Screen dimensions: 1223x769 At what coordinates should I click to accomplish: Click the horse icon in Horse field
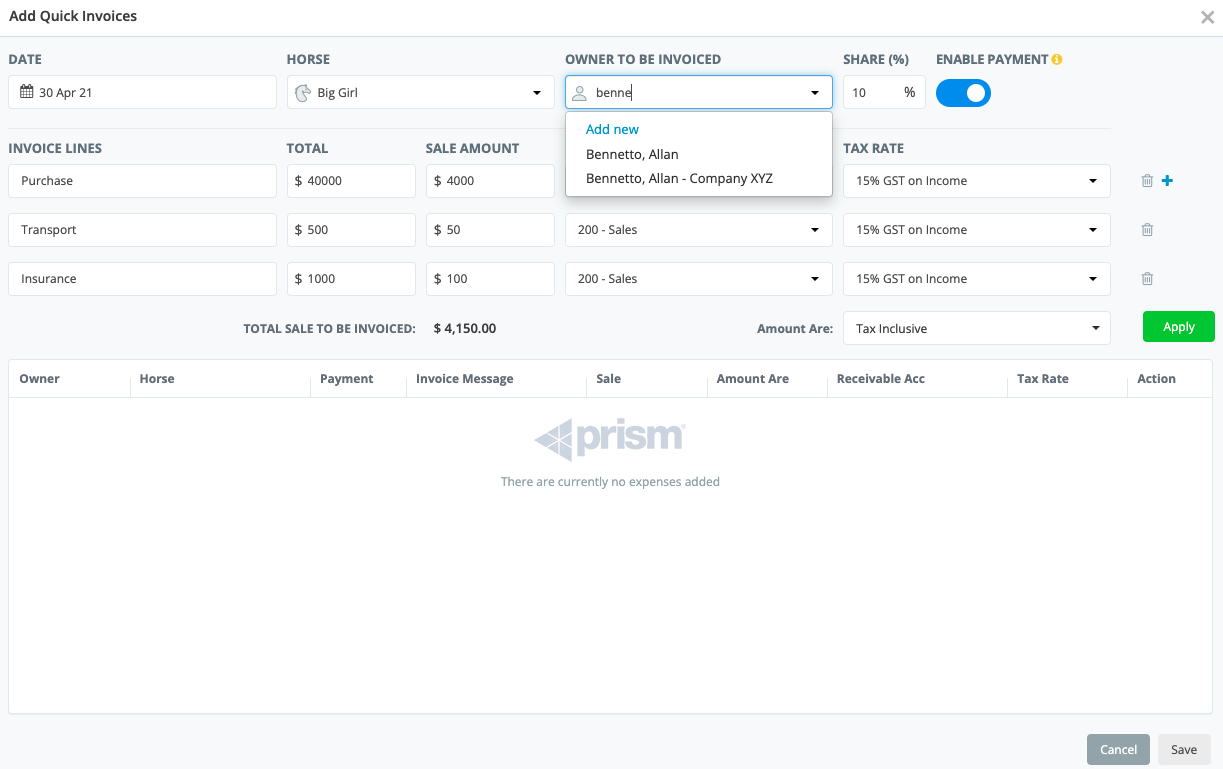303,93
